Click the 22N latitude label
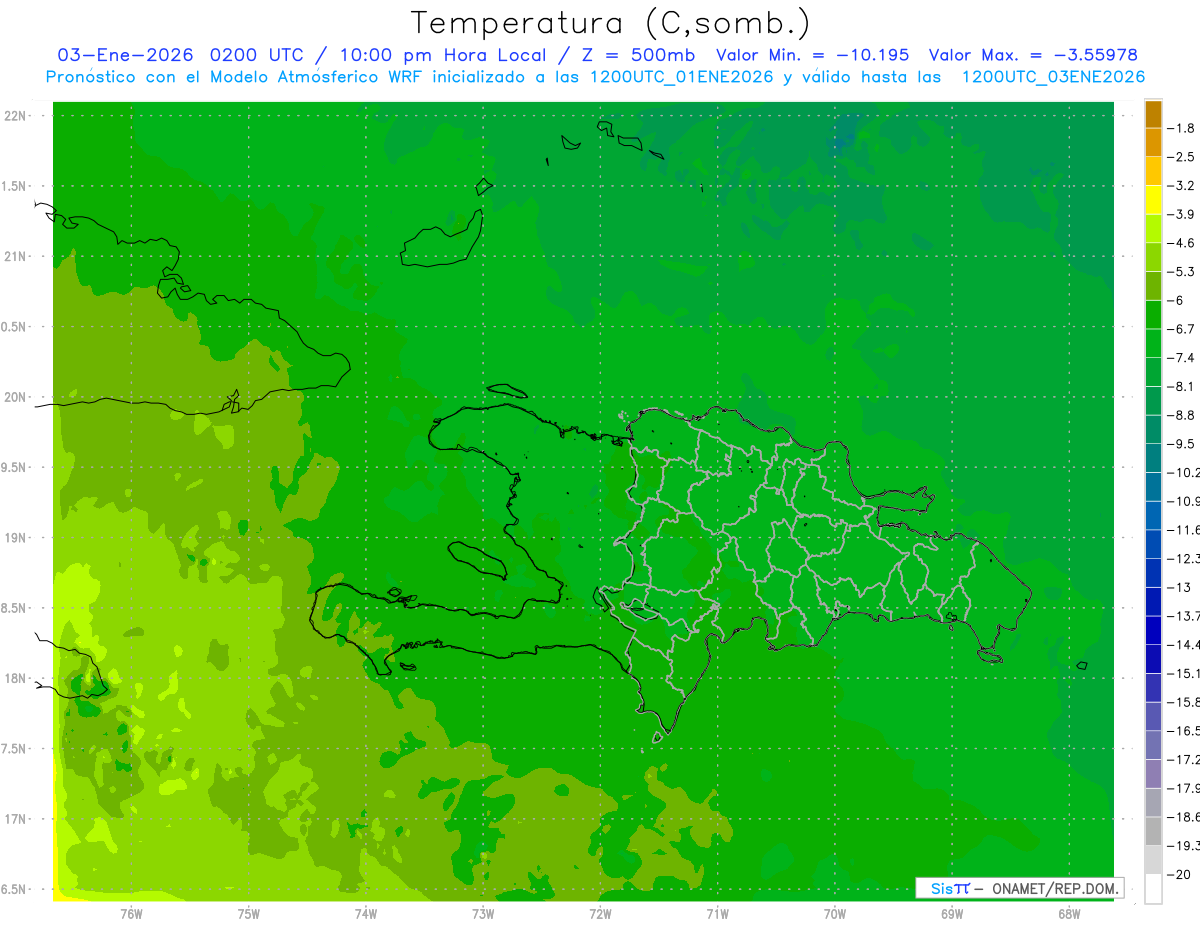Image resolution: width=1200 pixels, height=927 pixels. (x=17, y=116)
